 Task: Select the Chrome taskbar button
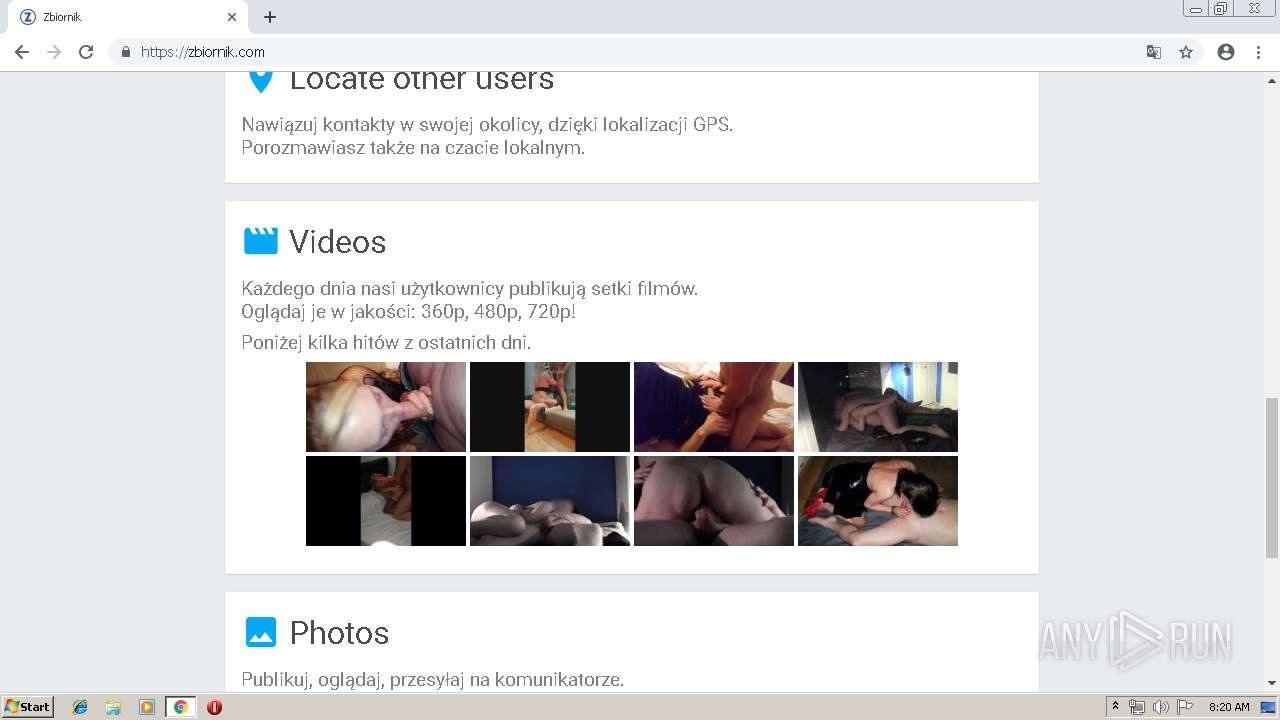(180, 707)
